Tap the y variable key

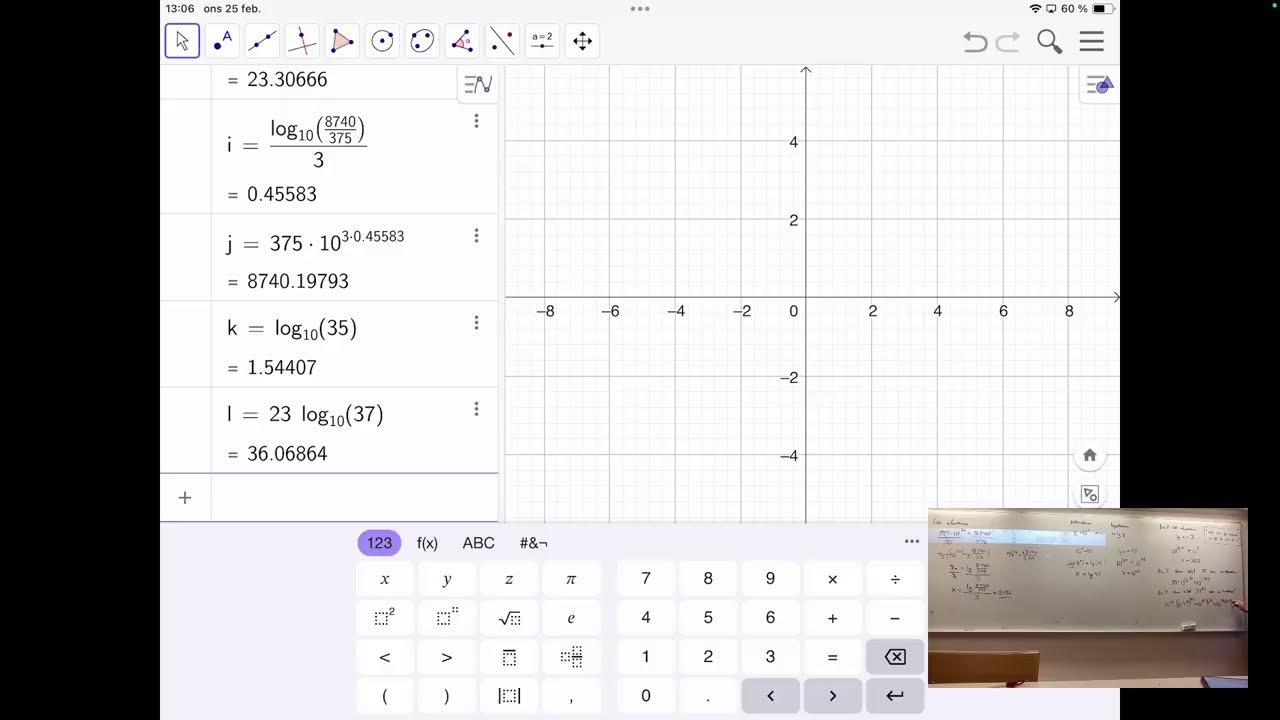[447, 579]
